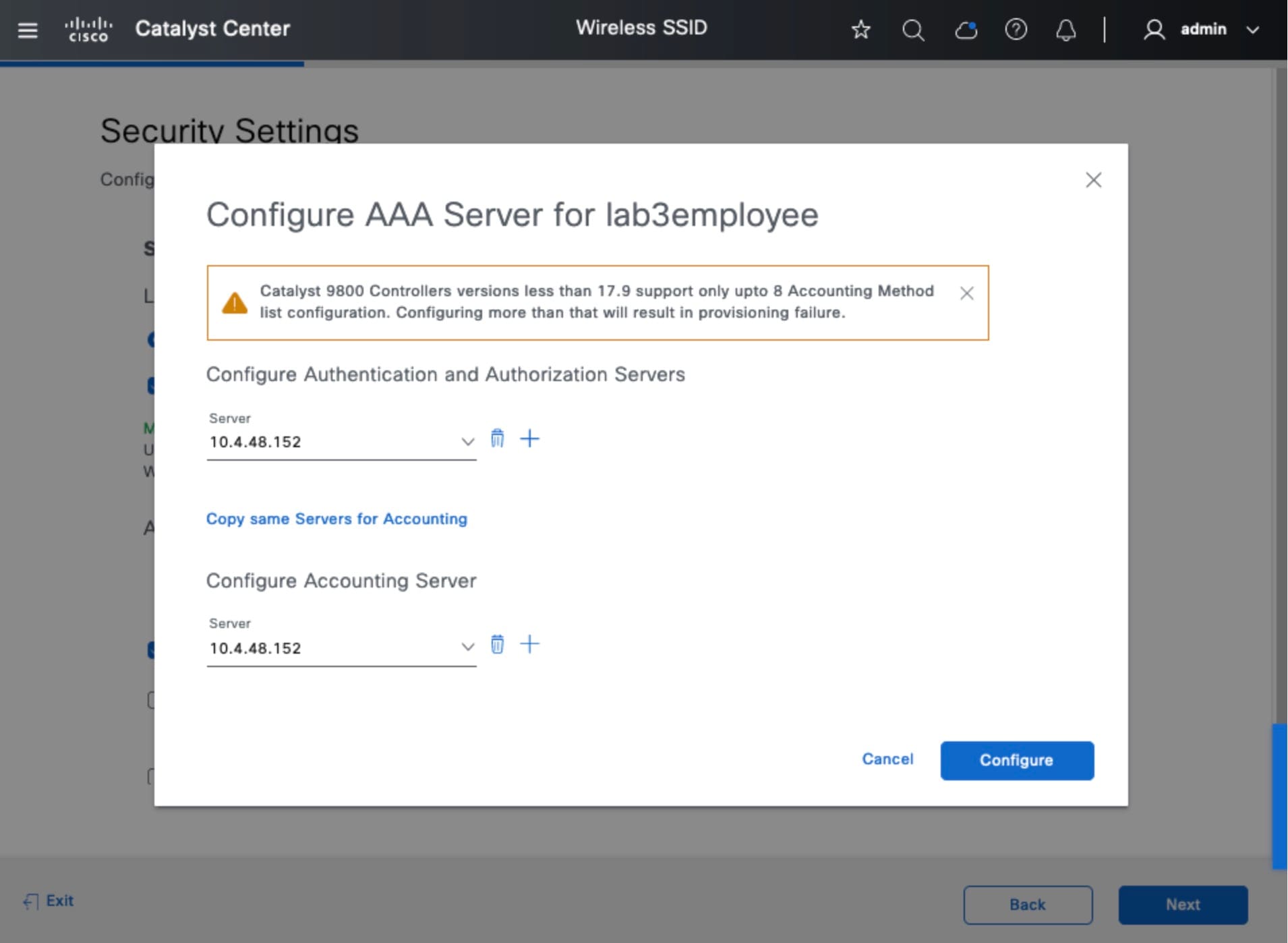Viewport: 1288px width, 943px height.
Task: Open the notifications bell icon
Action: tap(1065, 30)
